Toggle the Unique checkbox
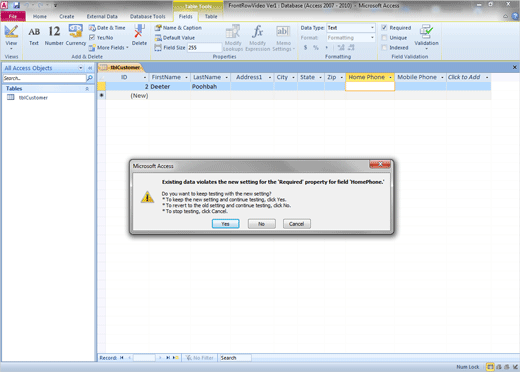520x372 pixels. coord(384,38)
